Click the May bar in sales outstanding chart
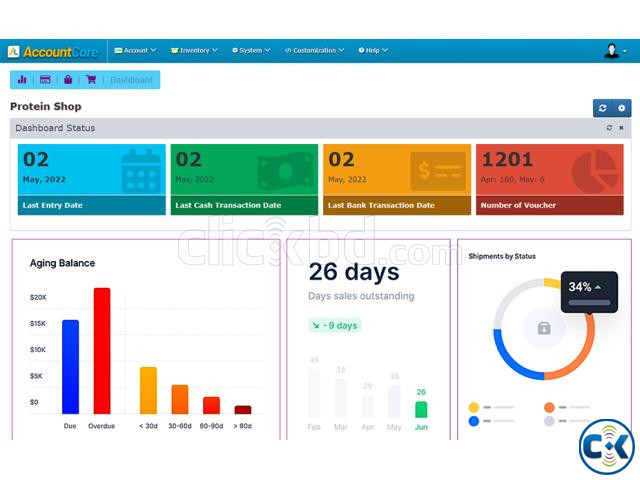The height and width of the screenshot is (480, 640). point(394,402)
